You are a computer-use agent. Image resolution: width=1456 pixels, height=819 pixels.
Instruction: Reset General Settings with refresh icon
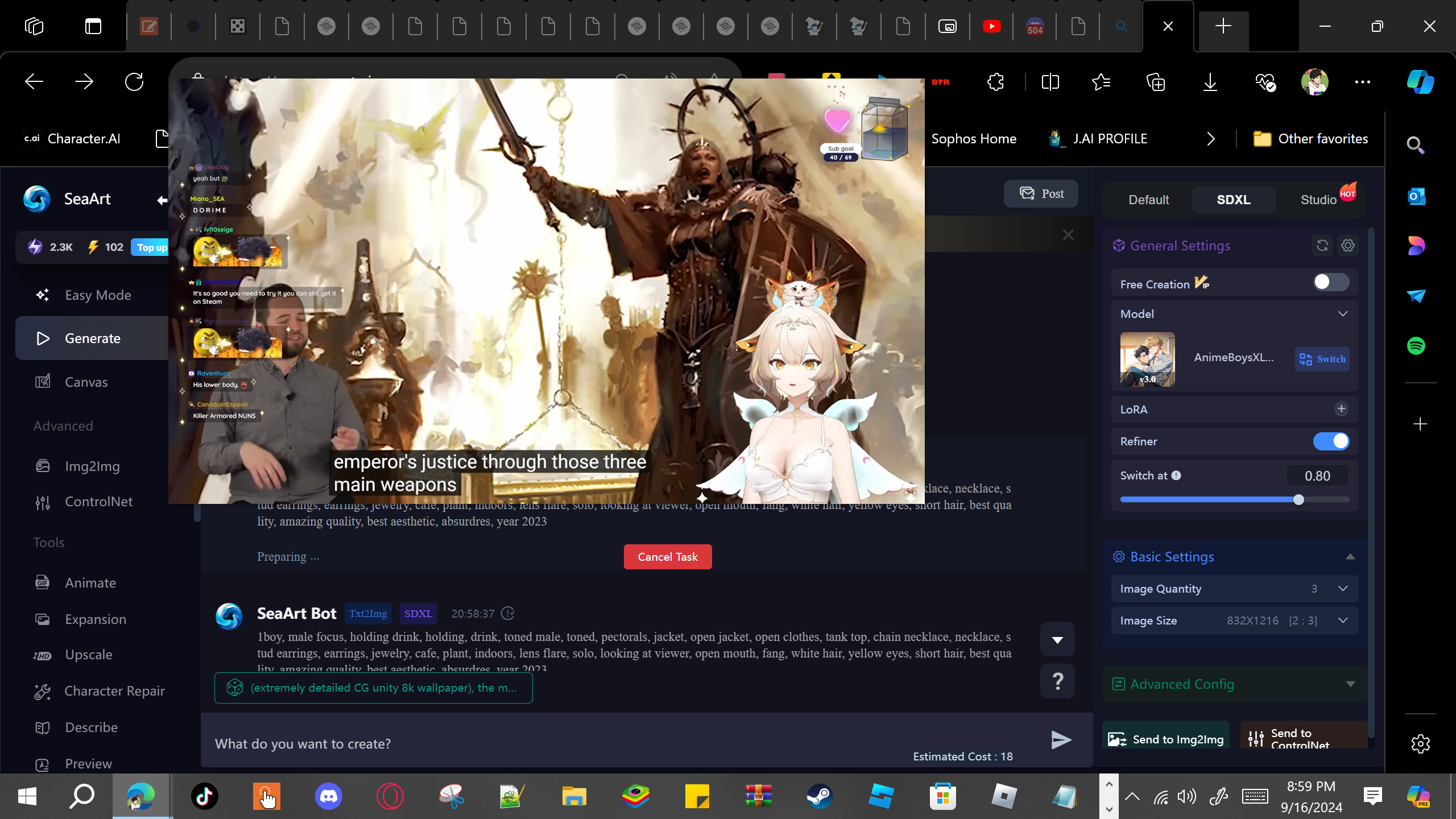(x=1322, y=246)
